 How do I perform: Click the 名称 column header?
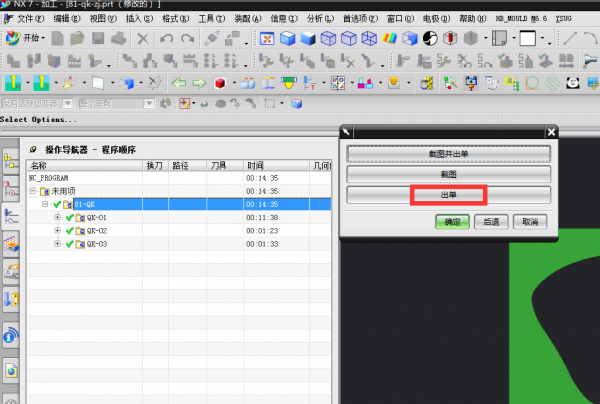tap(85, 165)
